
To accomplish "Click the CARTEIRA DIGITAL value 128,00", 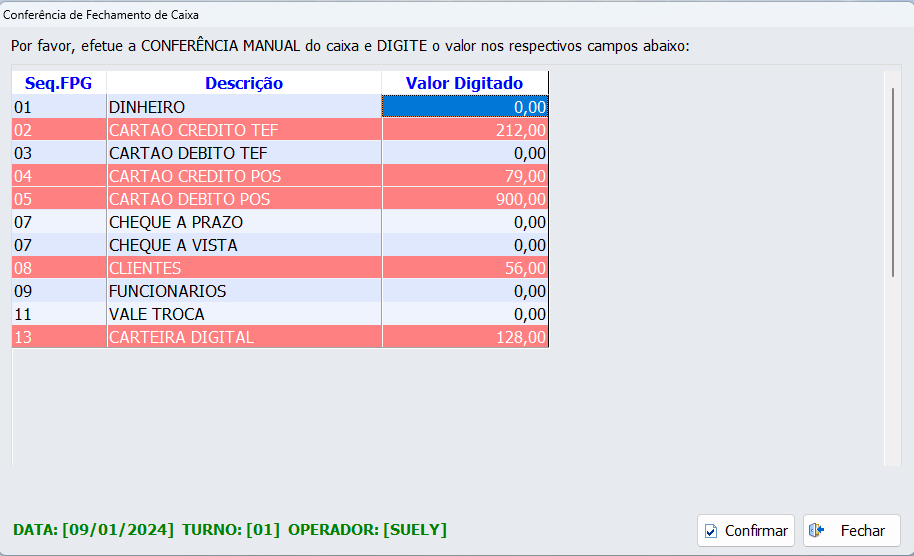I will pos(465,337).
